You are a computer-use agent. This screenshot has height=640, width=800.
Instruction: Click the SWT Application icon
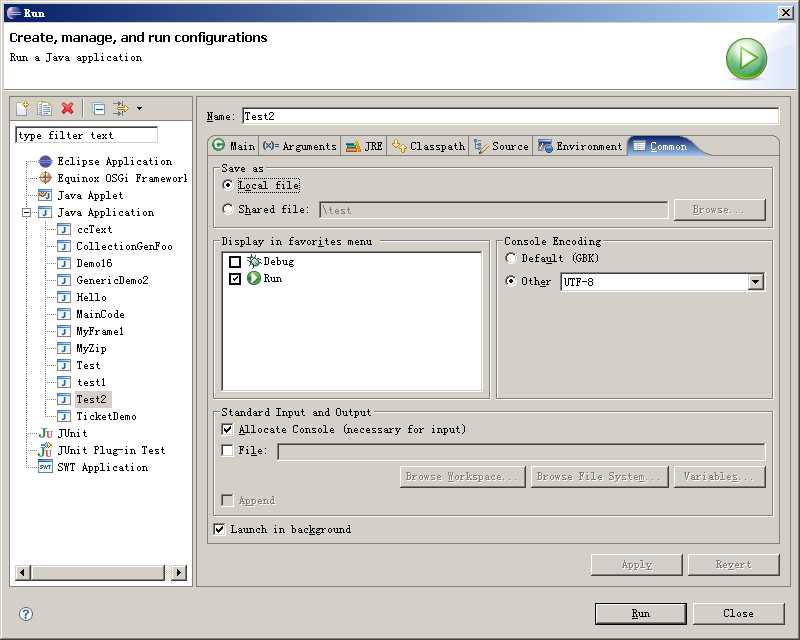pos(45,467)
